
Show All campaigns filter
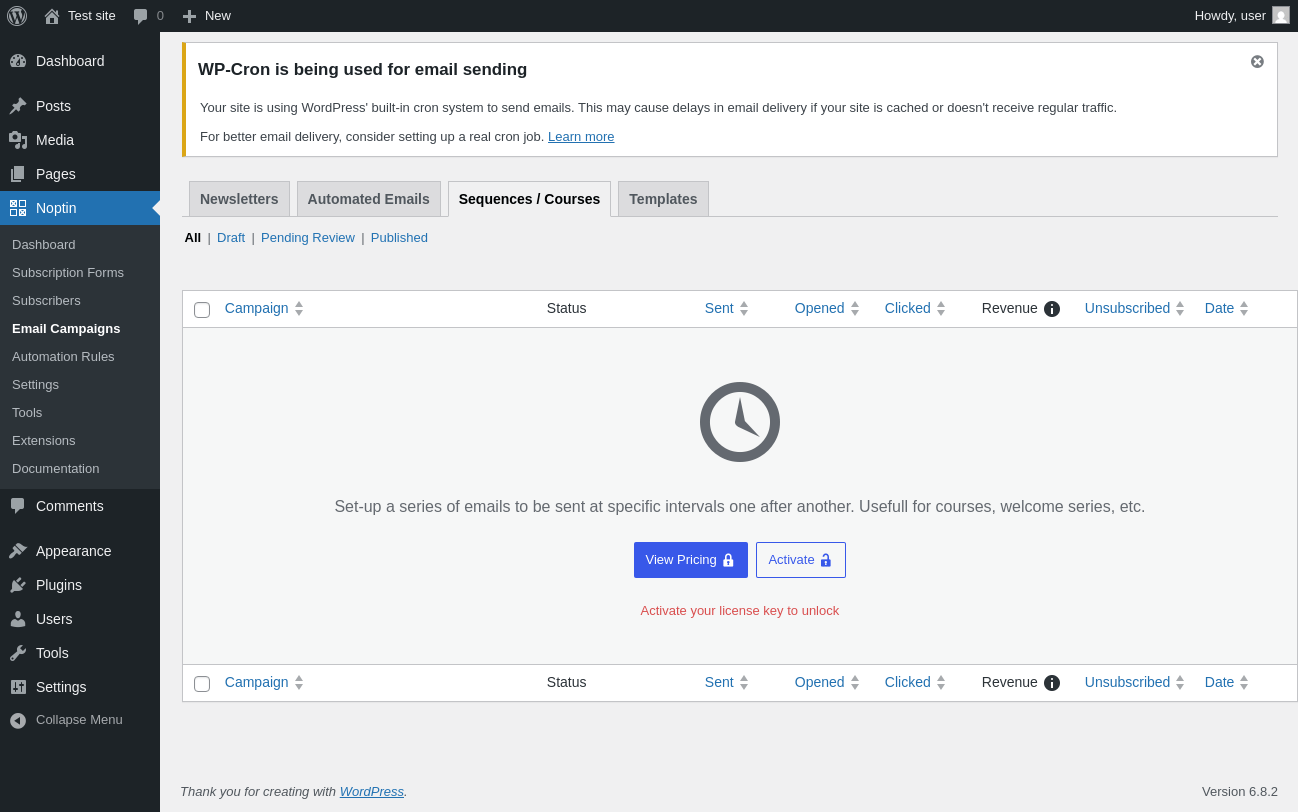[x=193, y=237]
